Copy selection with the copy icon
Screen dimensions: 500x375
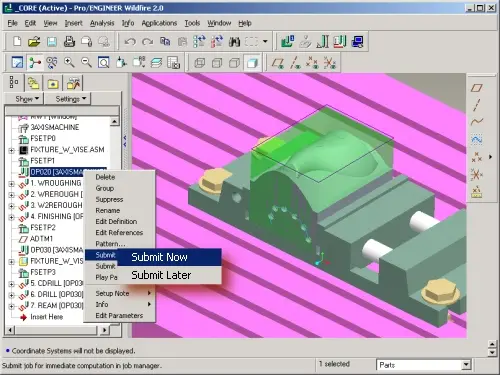[x=165, y=42]
